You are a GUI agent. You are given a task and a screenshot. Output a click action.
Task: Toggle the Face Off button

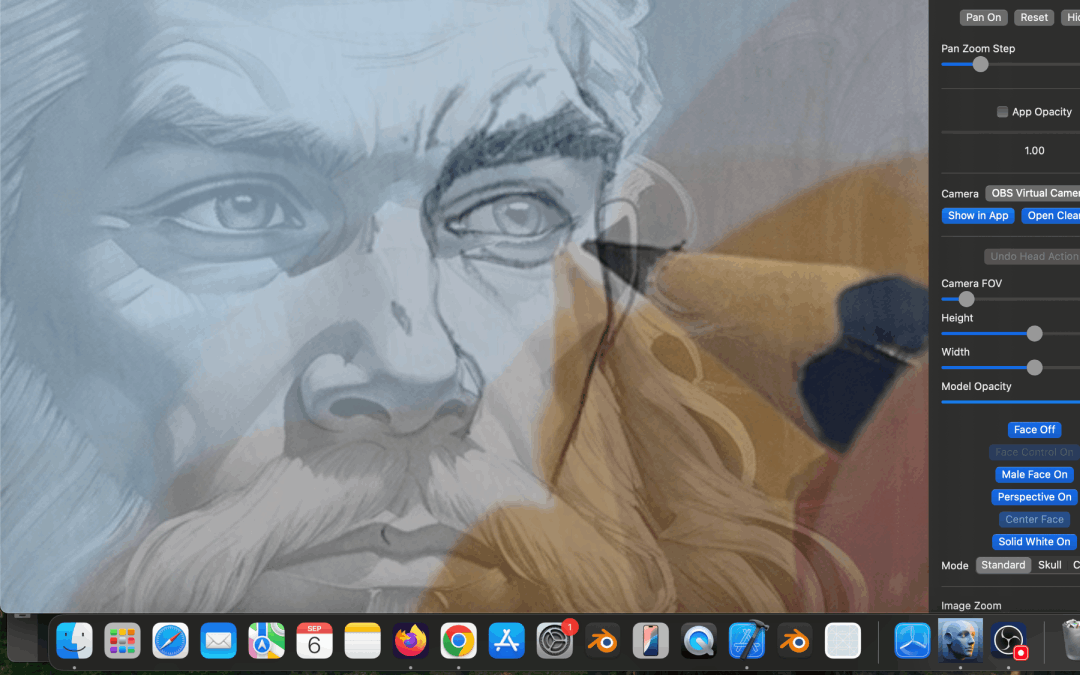(x=1034, y=430)
